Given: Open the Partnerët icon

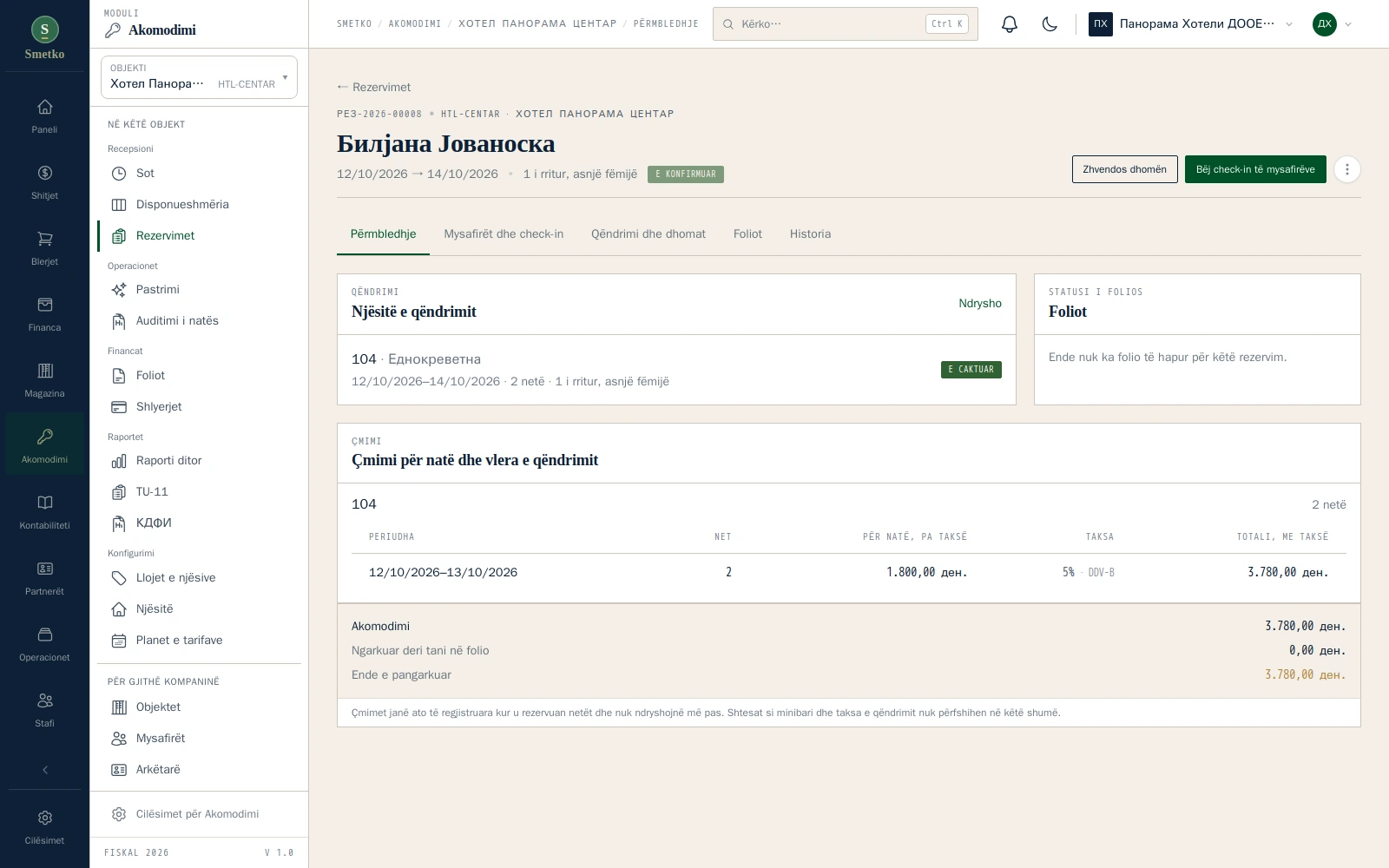Looking at the screenshot, I should pyautogui.click(x=44, y=579).
